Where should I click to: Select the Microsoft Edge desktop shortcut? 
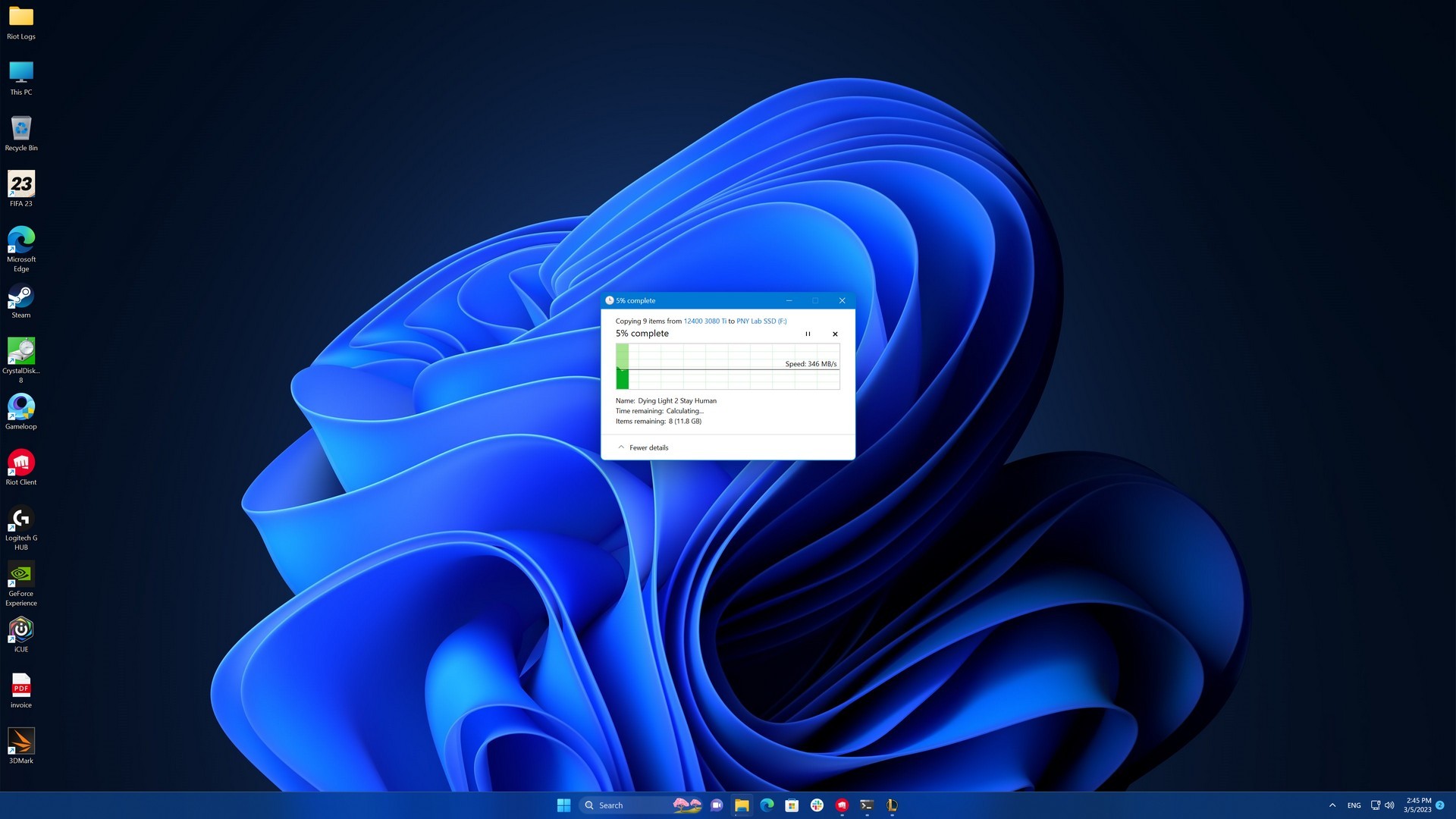[21, 249]
